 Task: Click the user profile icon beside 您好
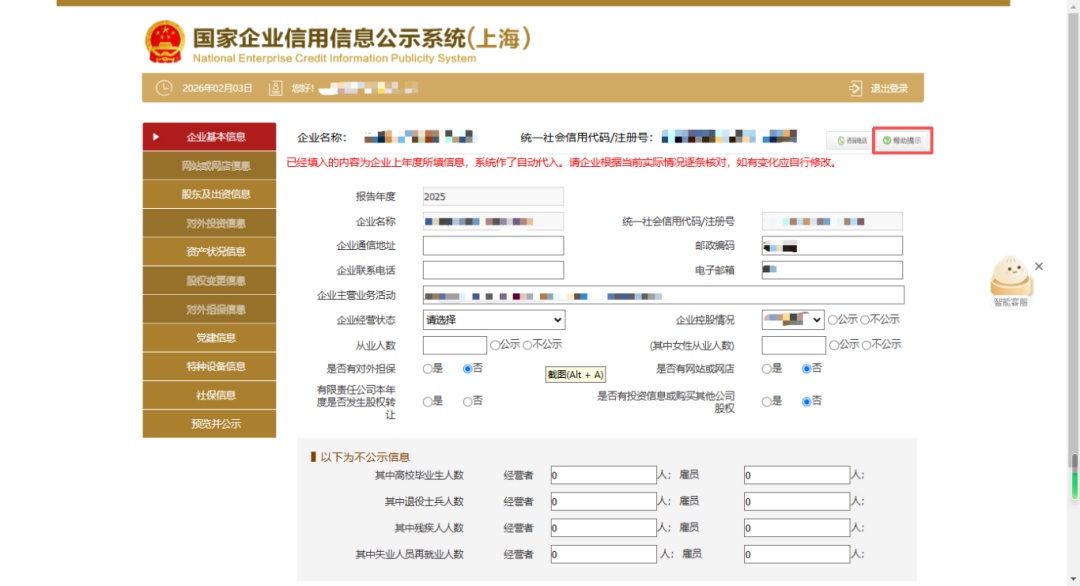(x=275, y=88)
